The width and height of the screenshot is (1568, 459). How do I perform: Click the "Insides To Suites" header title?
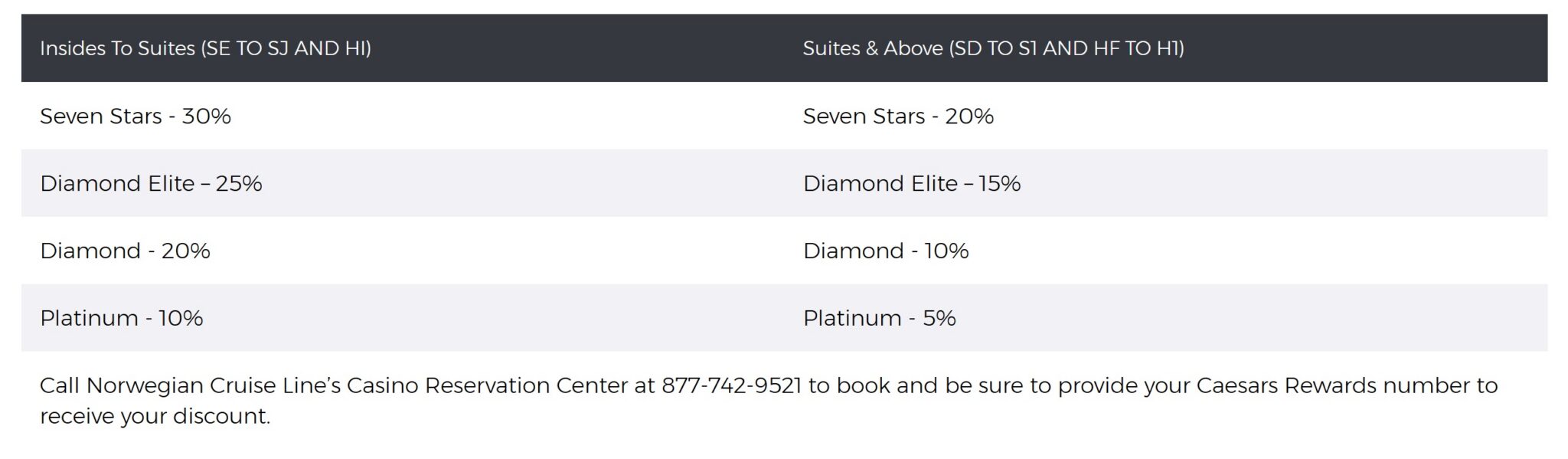(117, 48)
